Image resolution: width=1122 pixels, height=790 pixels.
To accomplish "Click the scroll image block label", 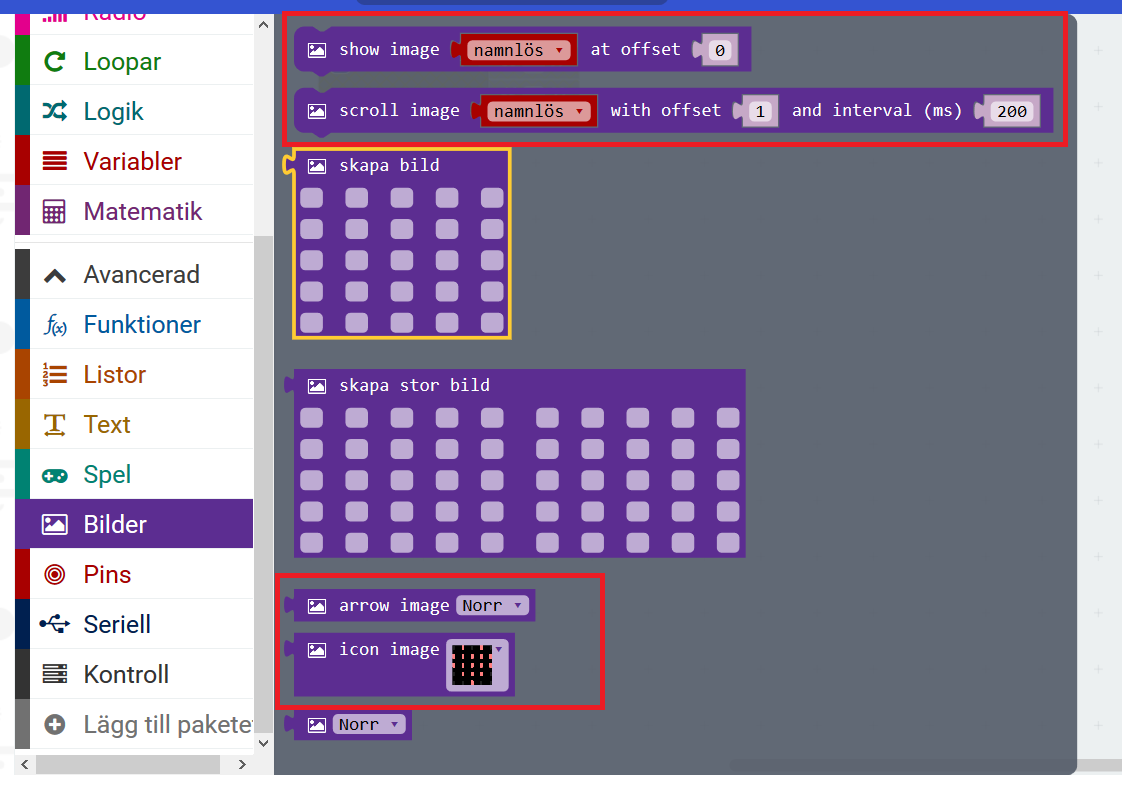I will [x=399, y=110].
